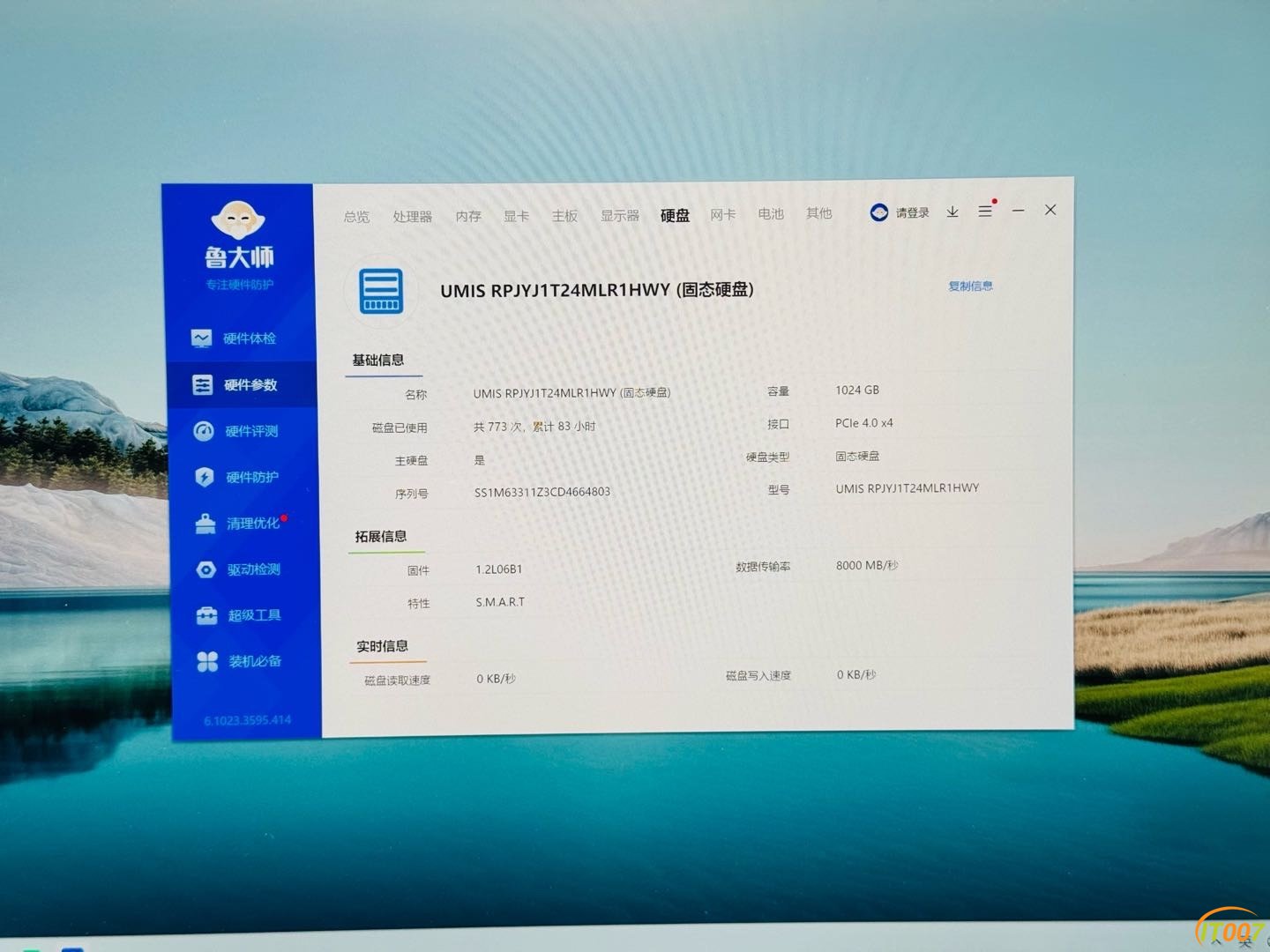
Task: Click the 请登录 login link
Action: (913, 212)
